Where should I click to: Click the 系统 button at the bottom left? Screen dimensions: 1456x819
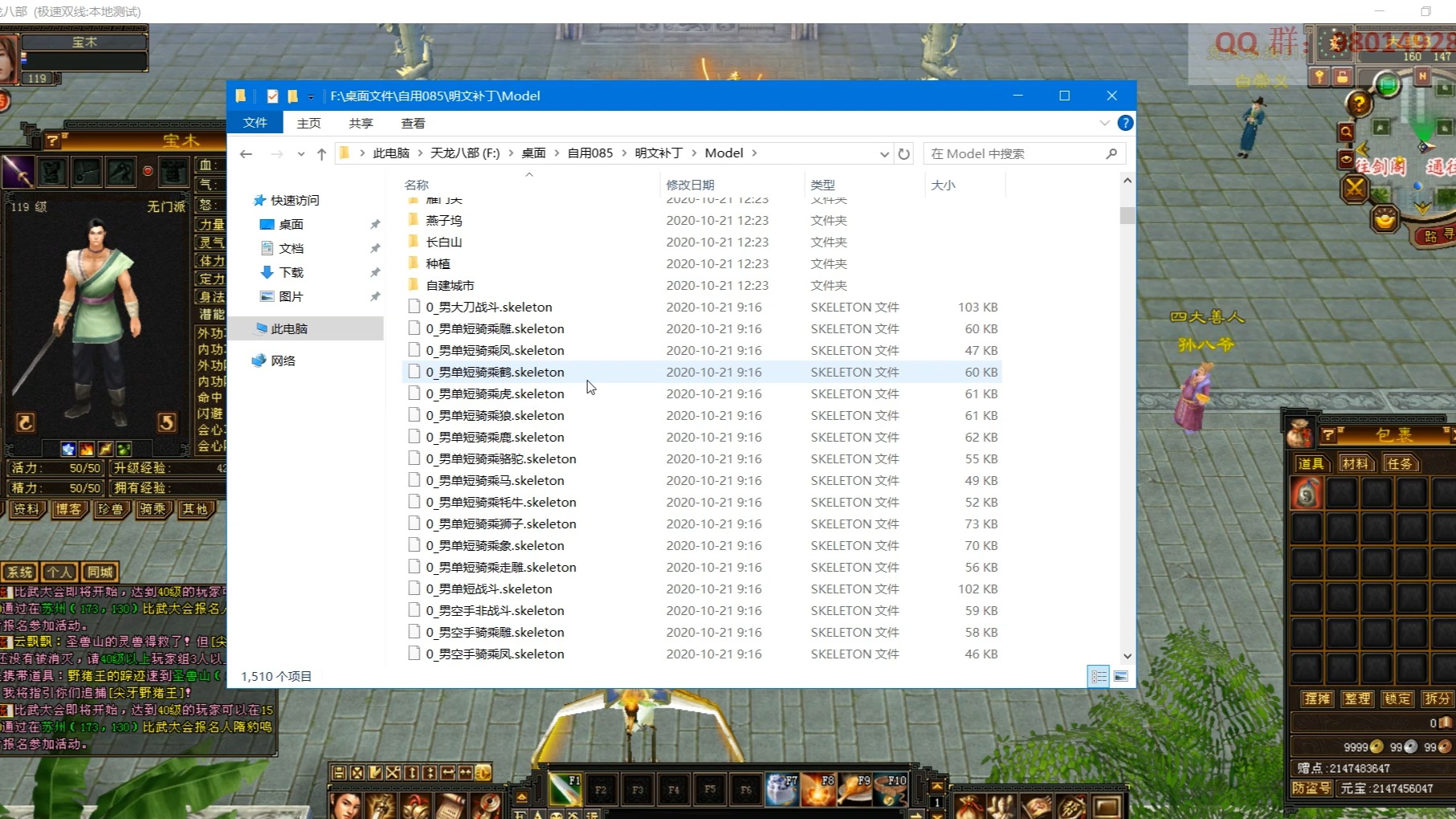coord(18,572)
